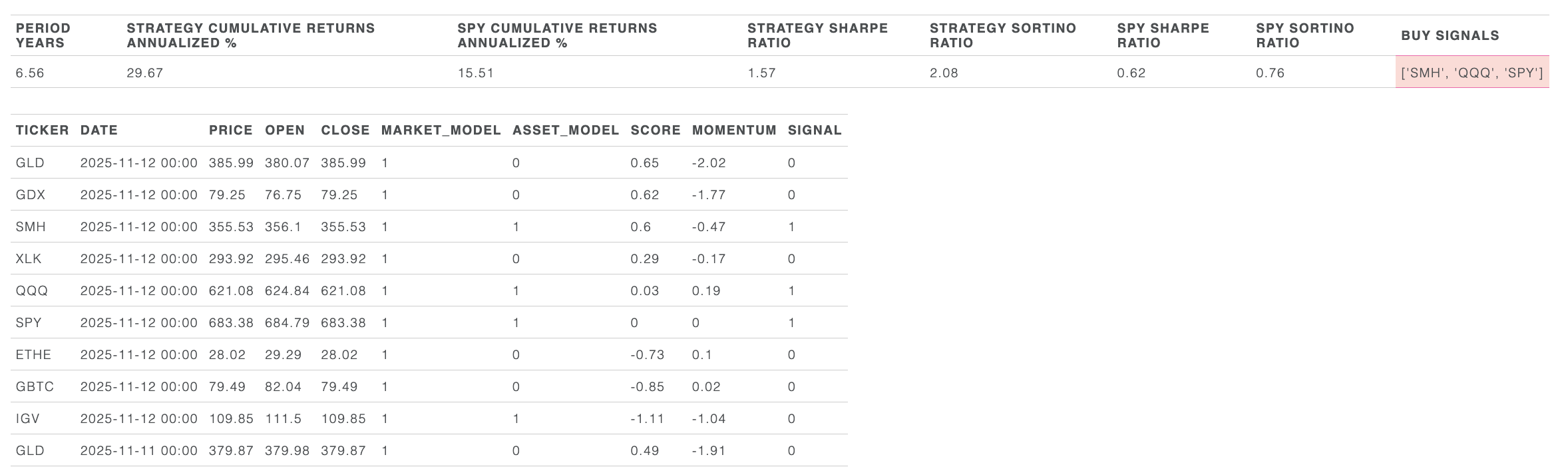
Task: Select the SMH ticker cell
Action: click(x=31, y=227)
